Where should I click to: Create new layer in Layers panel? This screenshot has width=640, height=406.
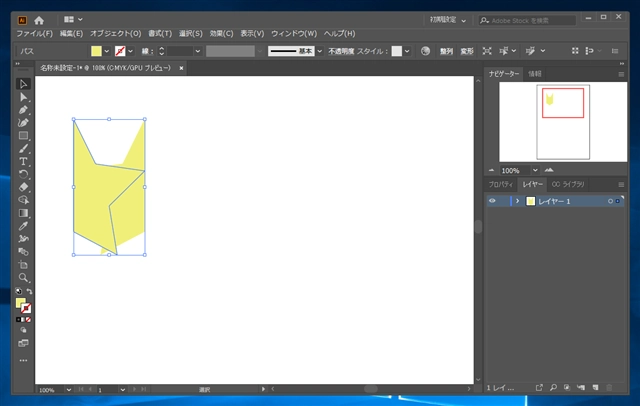click(x=596, y=388)
